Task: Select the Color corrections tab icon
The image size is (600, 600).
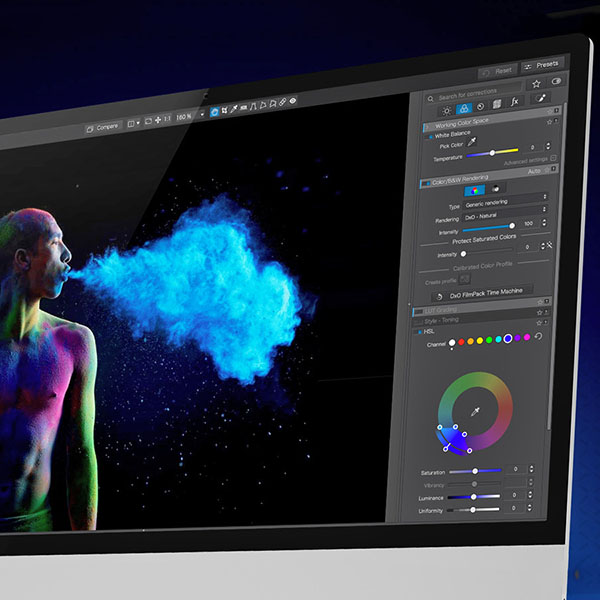Action: pos(466,108)
